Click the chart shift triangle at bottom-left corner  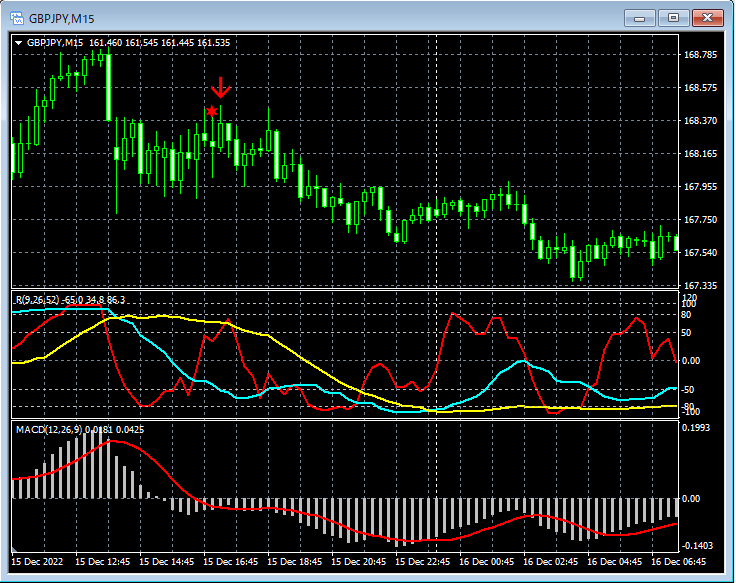point(16,550)
